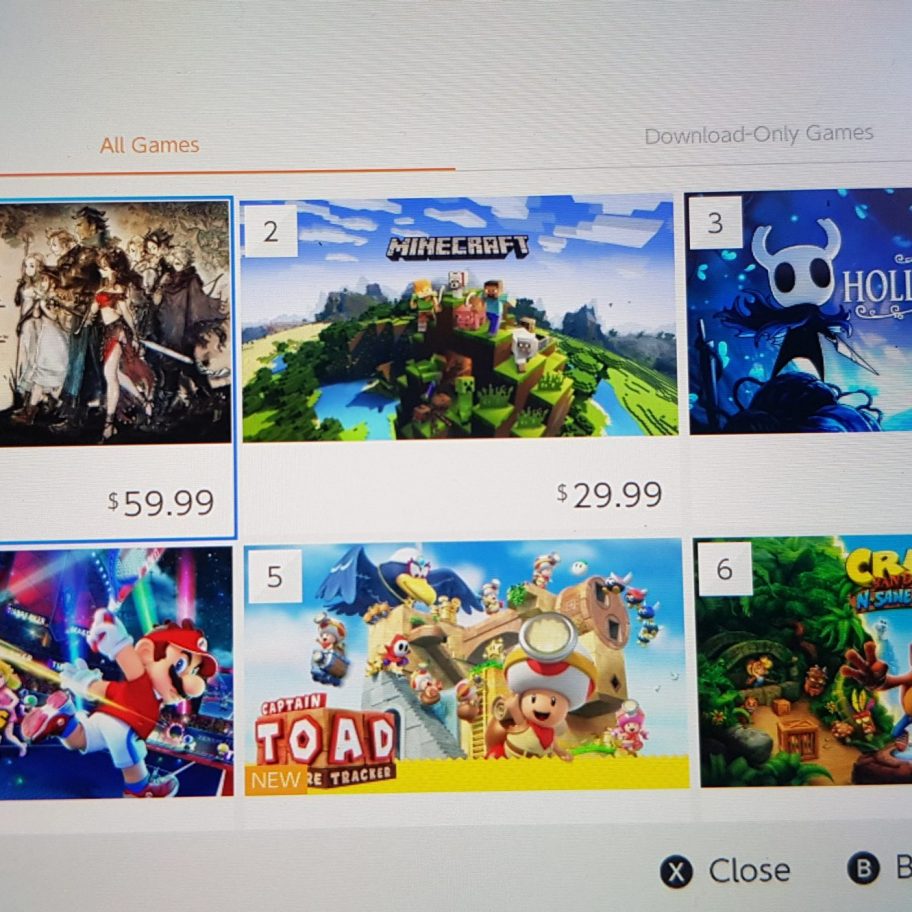Select the Hollow Knight game thumbnail
The image size is (912, 912).
[x=800, y=311]
